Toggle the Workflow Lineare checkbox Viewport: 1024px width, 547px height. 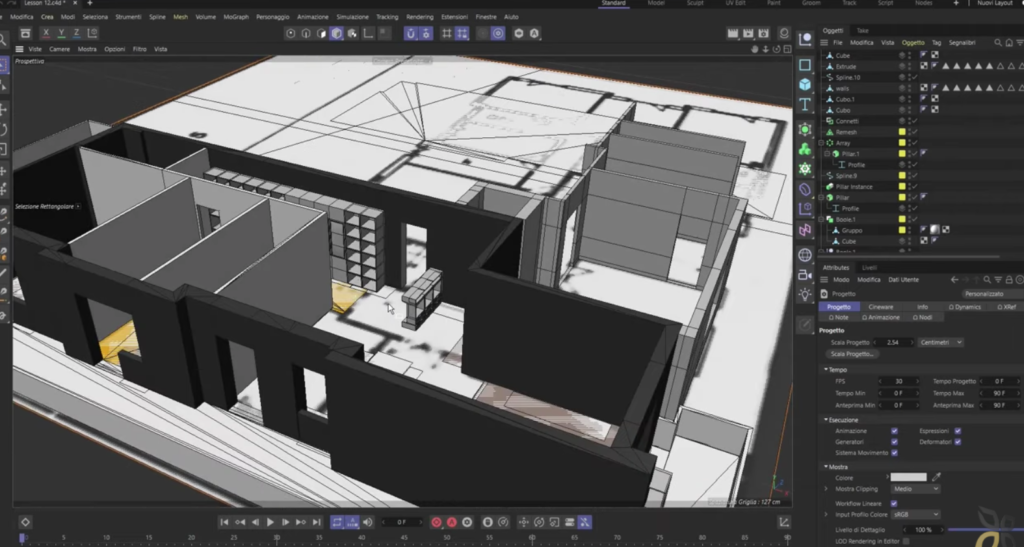pos(894,503)
